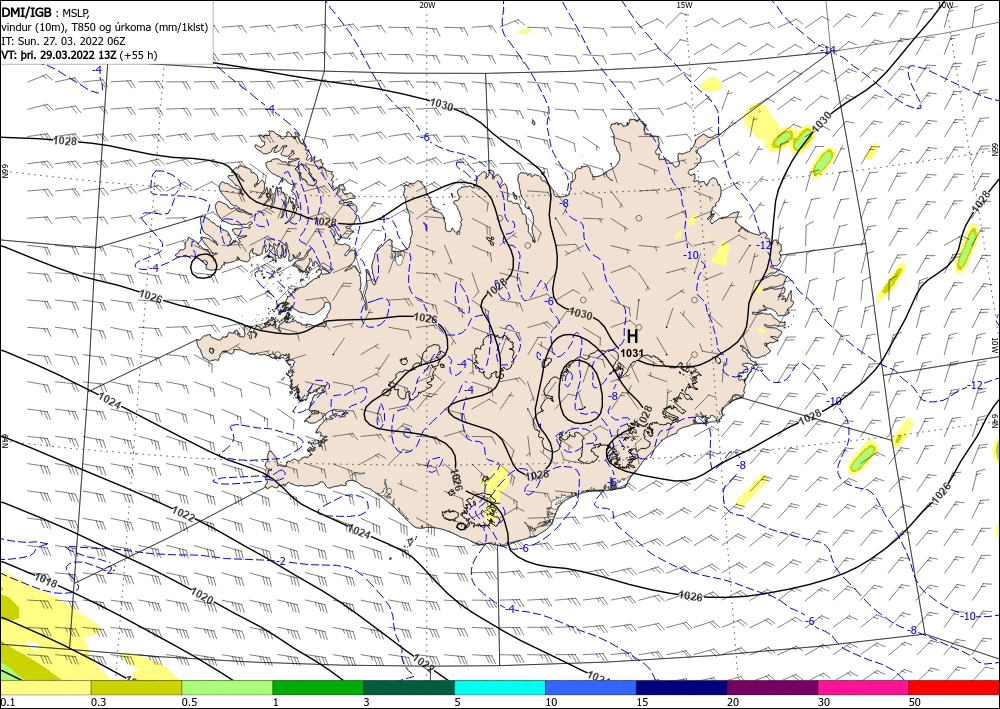This screenshot has height=709, width=1000.
Task: Click the 'IT: Sun. 27. 03. 2022 06Z' line
Action: [63, 41]
